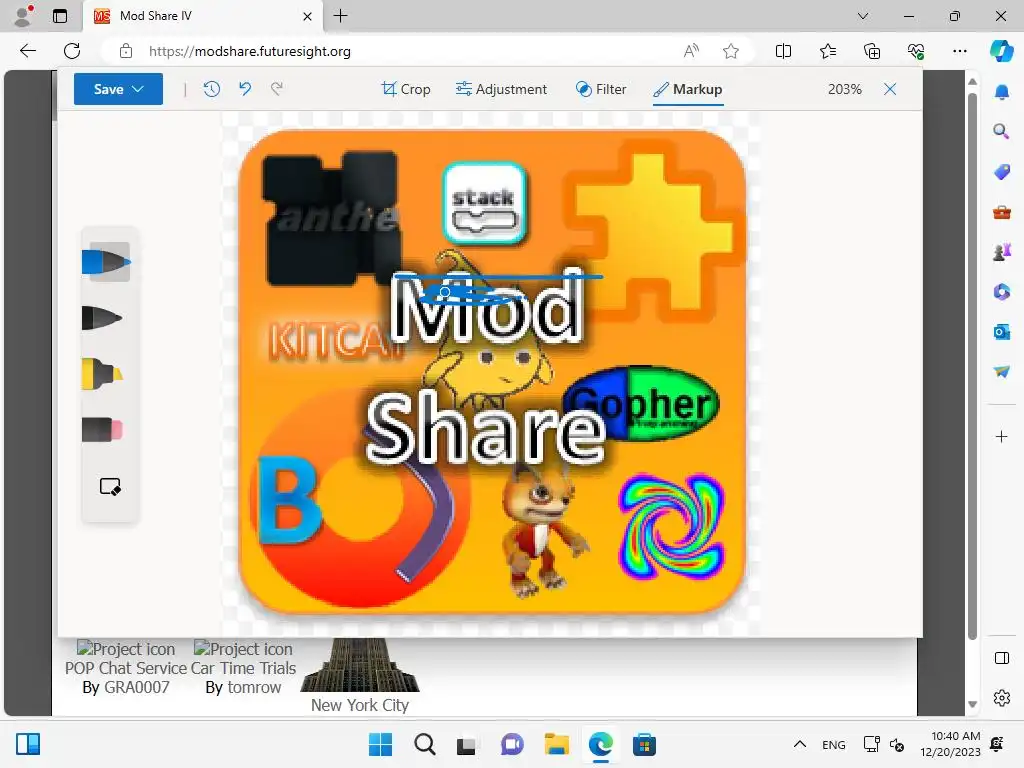
Task: Add a new sidebar app
Action: pos(1001,436)
